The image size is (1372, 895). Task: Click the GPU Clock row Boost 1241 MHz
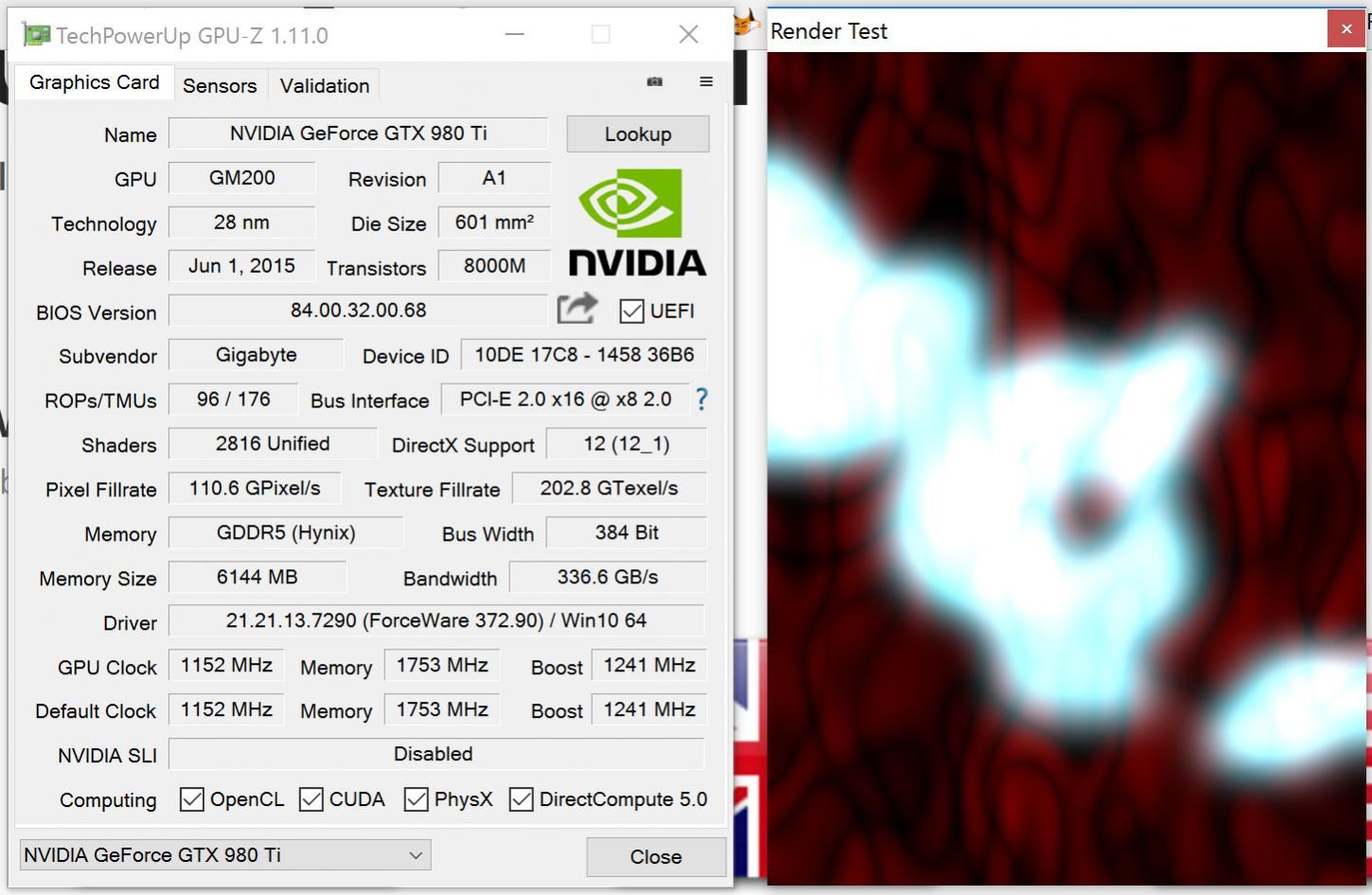point(650,666)
